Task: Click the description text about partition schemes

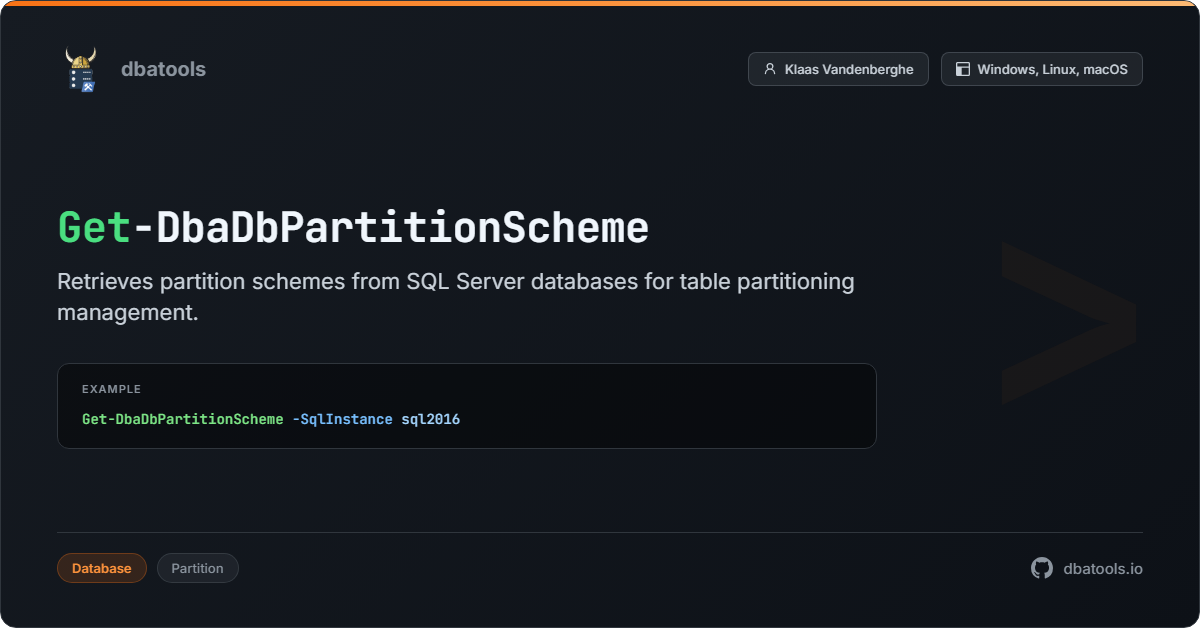Action: [456, 296]
